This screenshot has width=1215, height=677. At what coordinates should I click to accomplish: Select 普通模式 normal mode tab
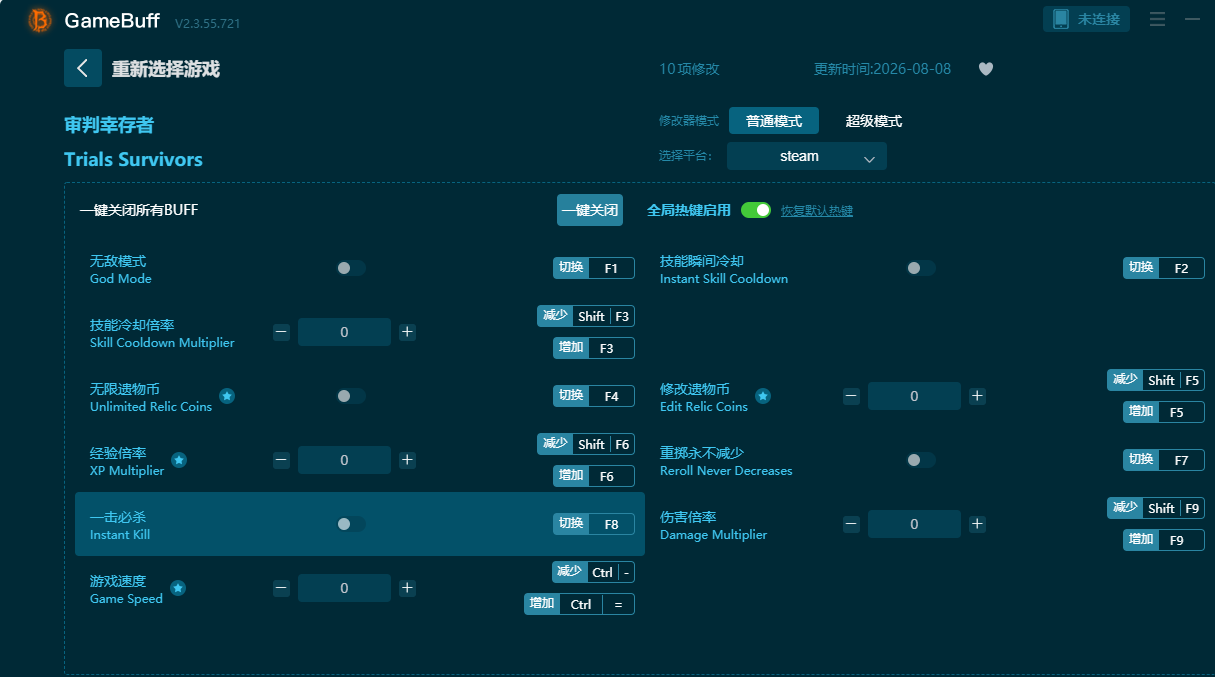[774, 121]
